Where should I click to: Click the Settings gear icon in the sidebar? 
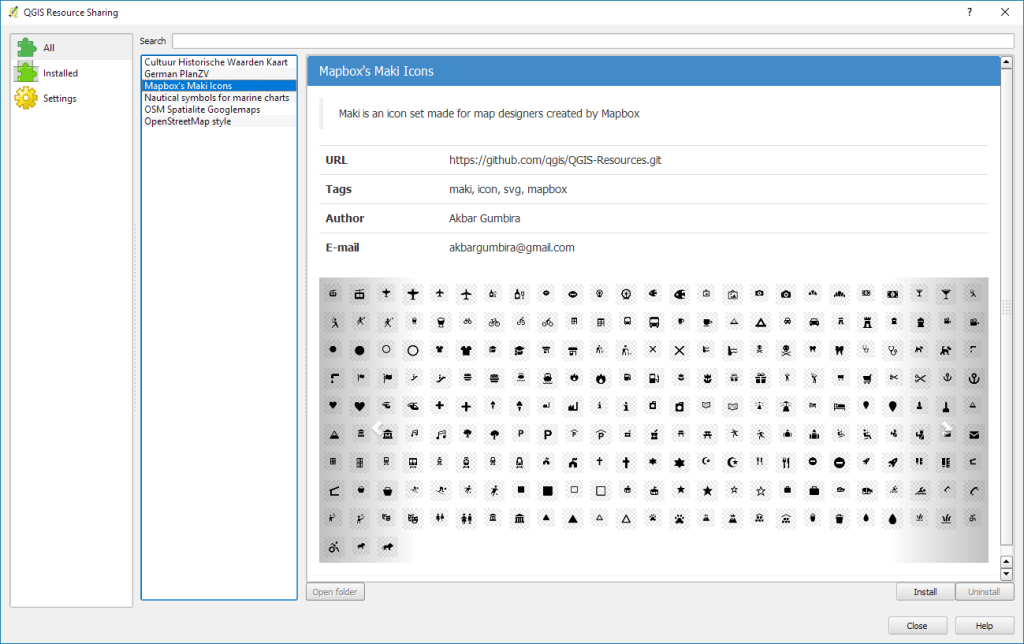27,98
